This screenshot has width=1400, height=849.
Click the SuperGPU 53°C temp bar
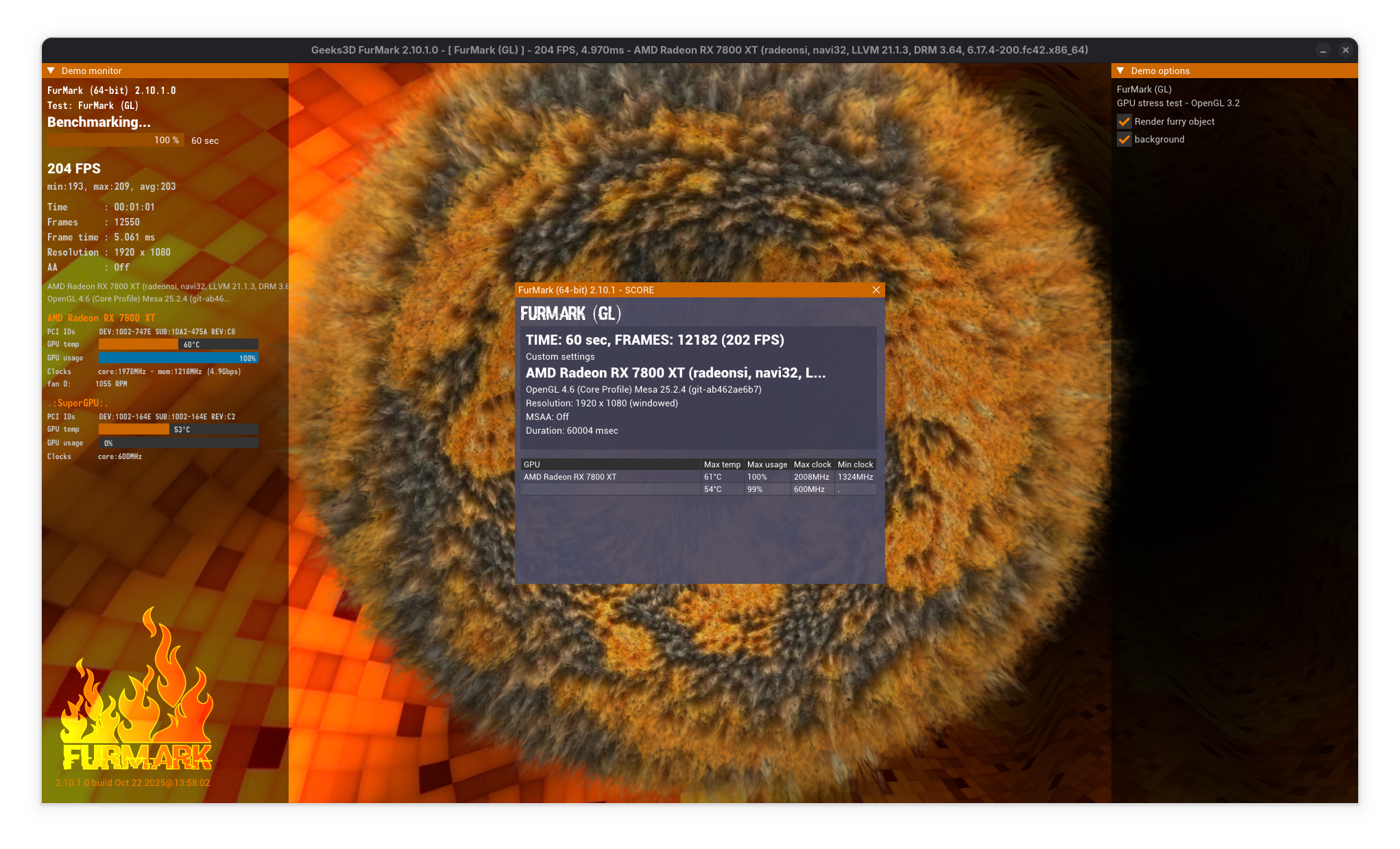pyautogui.click(x=178, y=429)
